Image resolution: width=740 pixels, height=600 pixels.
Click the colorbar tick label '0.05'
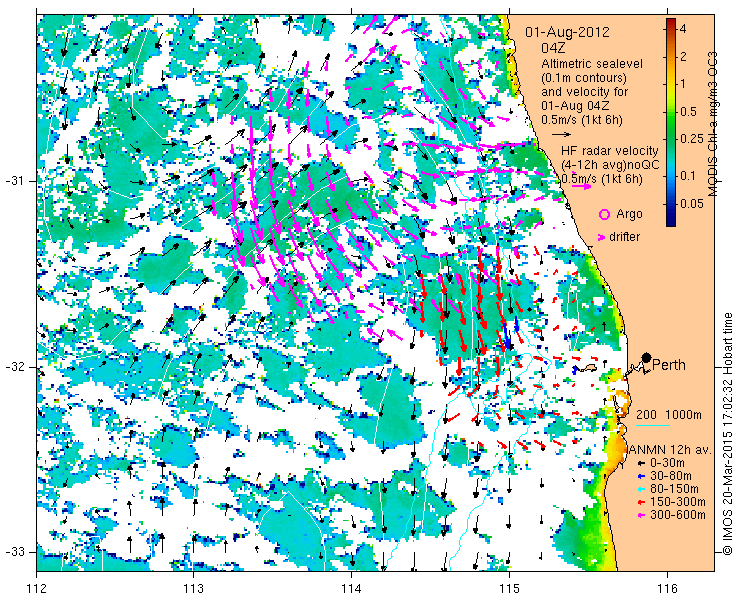point(691,204)
